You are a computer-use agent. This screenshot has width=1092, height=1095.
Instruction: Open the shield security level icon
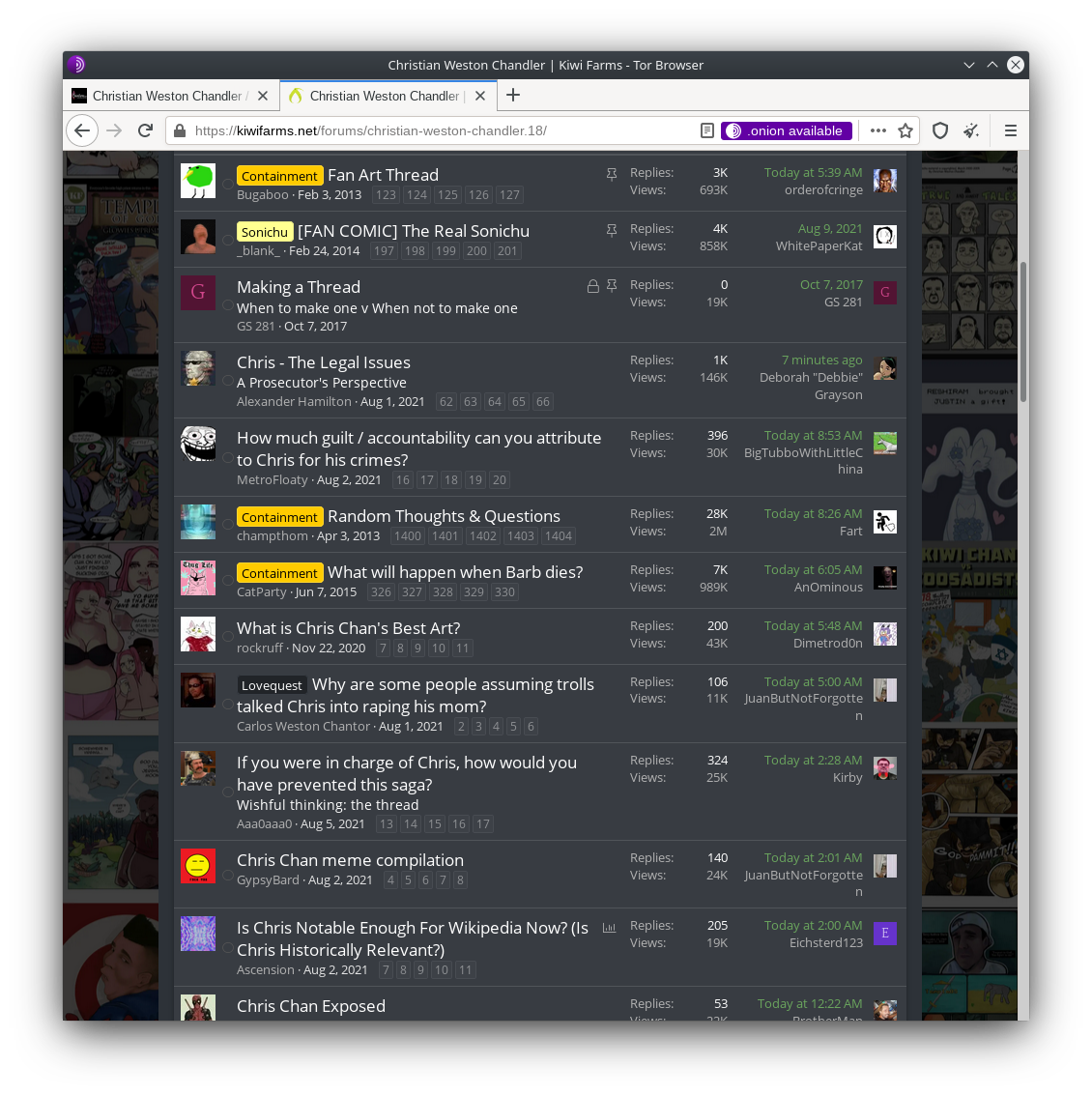tap(940, 130)
